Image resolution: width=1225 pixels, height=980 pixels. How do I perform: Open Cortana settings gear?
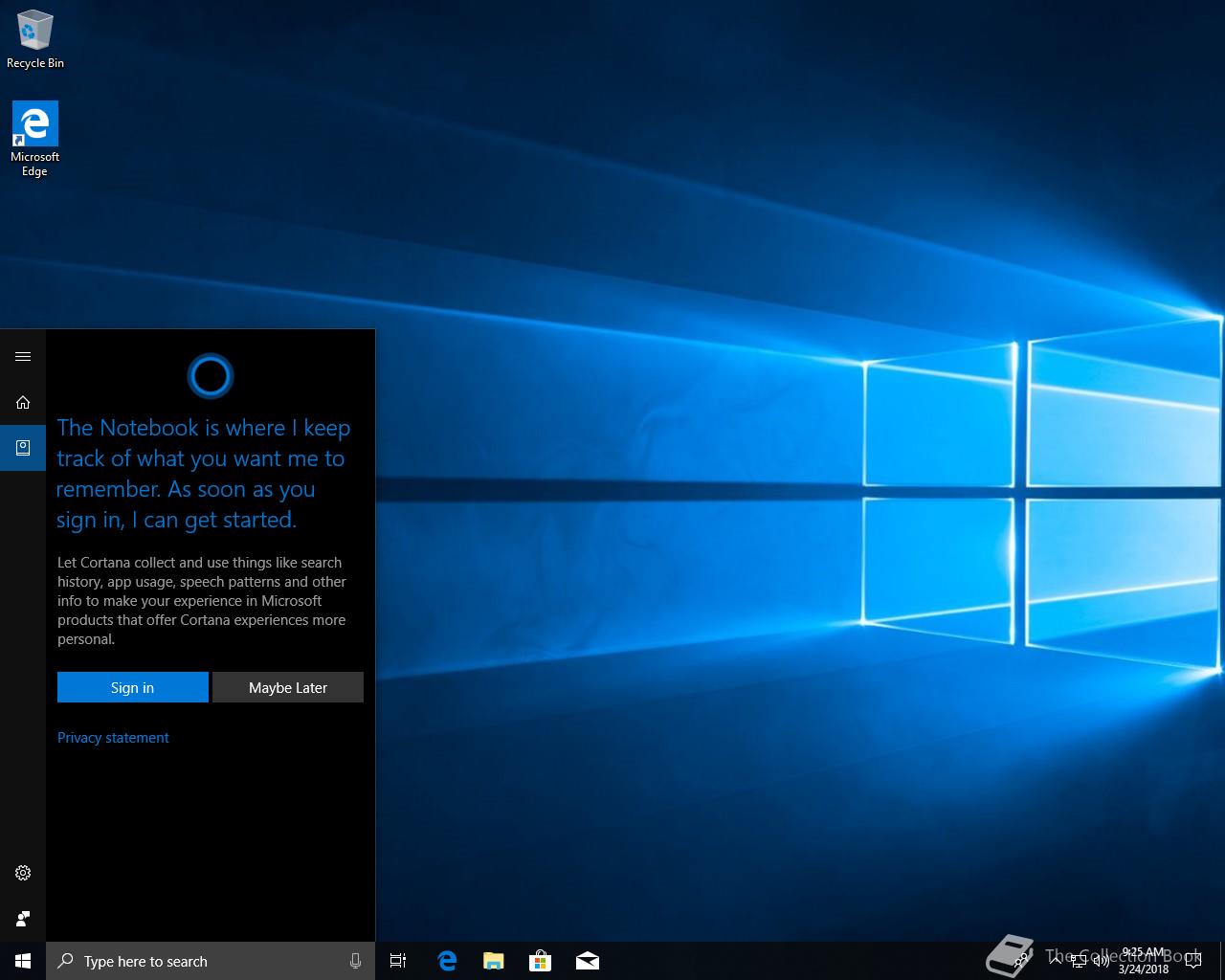(x=23, y=873)
